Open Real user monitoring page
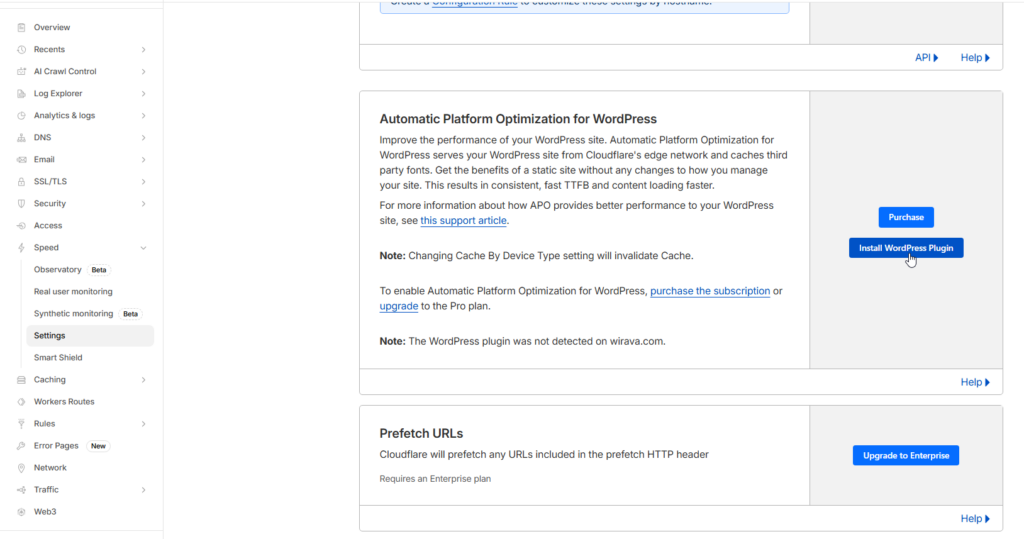Screen dimensions: 1024x539 tap(73, 291)
